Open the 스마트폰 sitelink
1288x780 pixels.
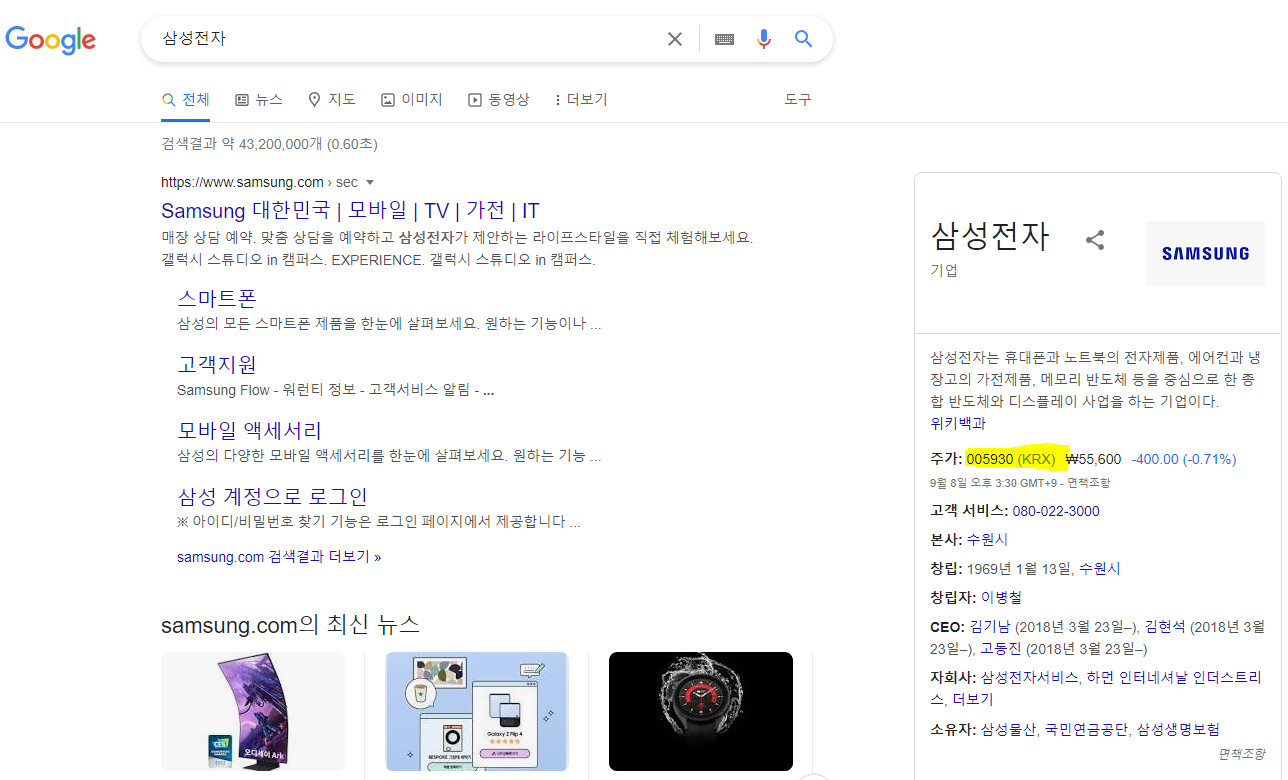[217, 298]
